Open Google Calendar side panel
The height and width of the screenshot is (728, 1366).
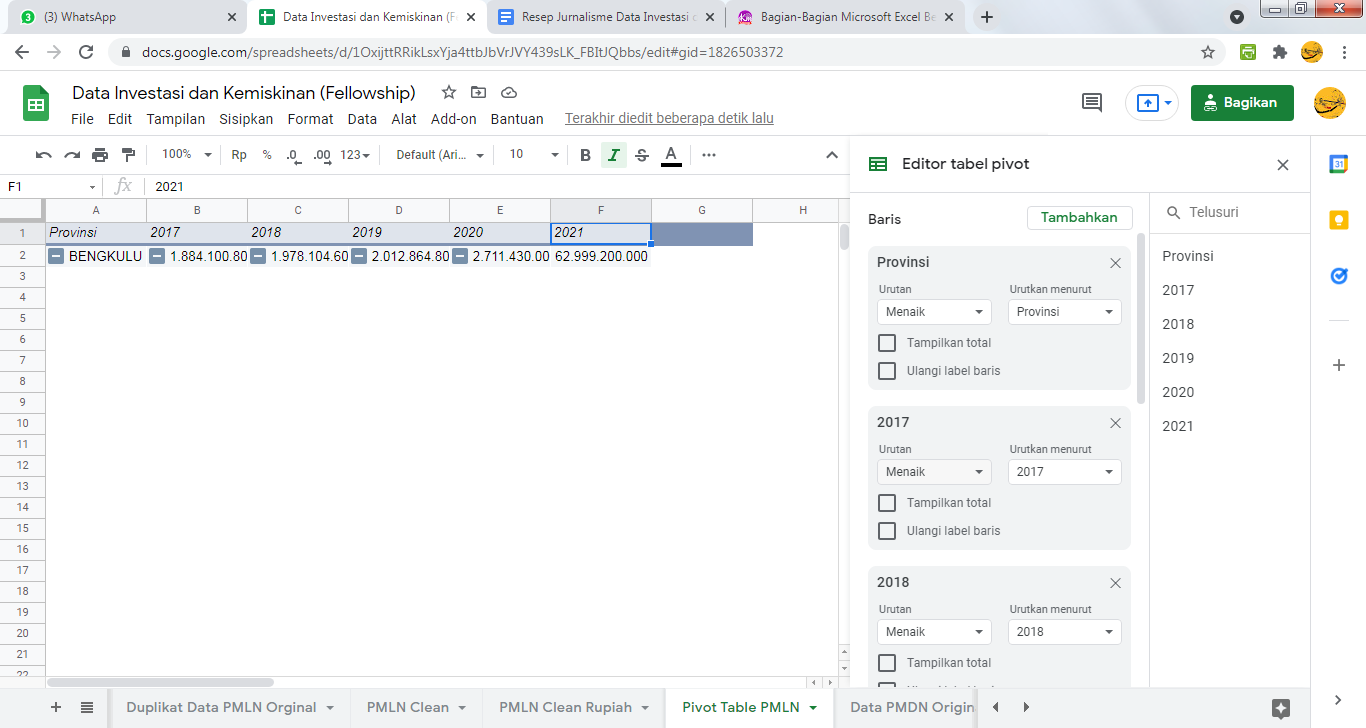1338,165
